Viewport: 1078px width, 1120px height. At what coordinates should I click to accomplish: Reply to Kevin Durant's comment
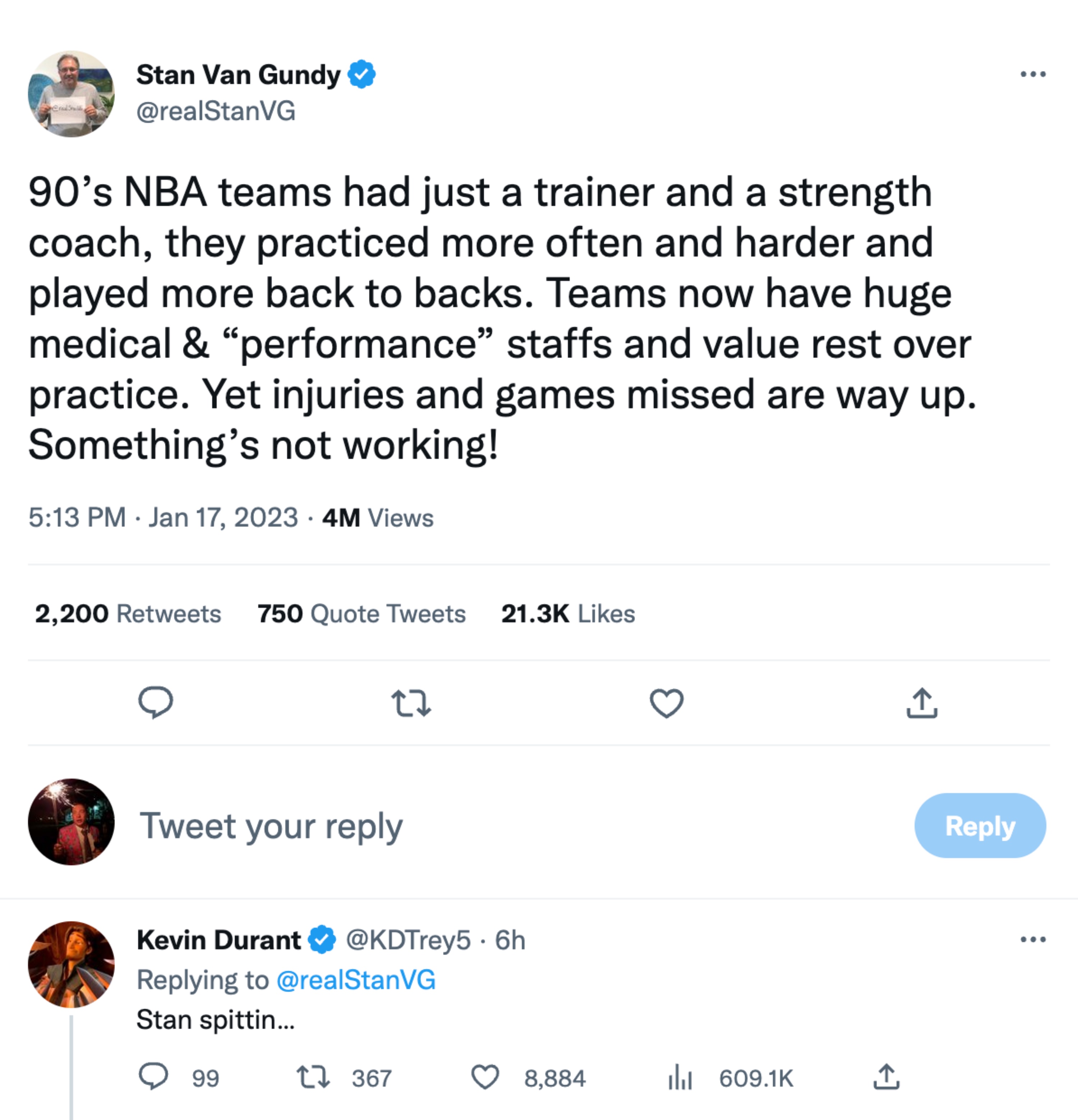pos(154,1077)
